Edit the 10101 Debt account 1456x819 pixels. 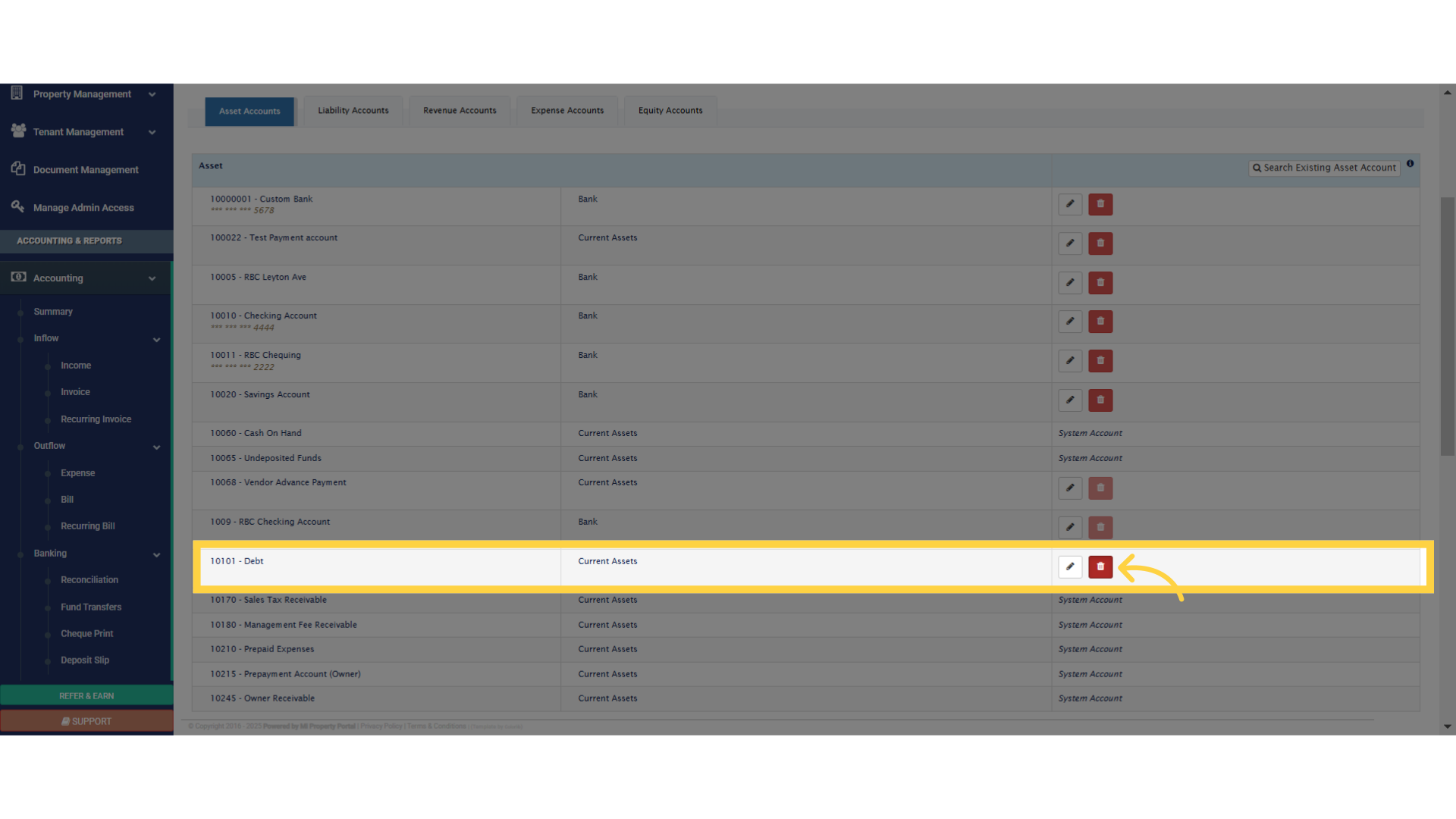click(1070, 566)
